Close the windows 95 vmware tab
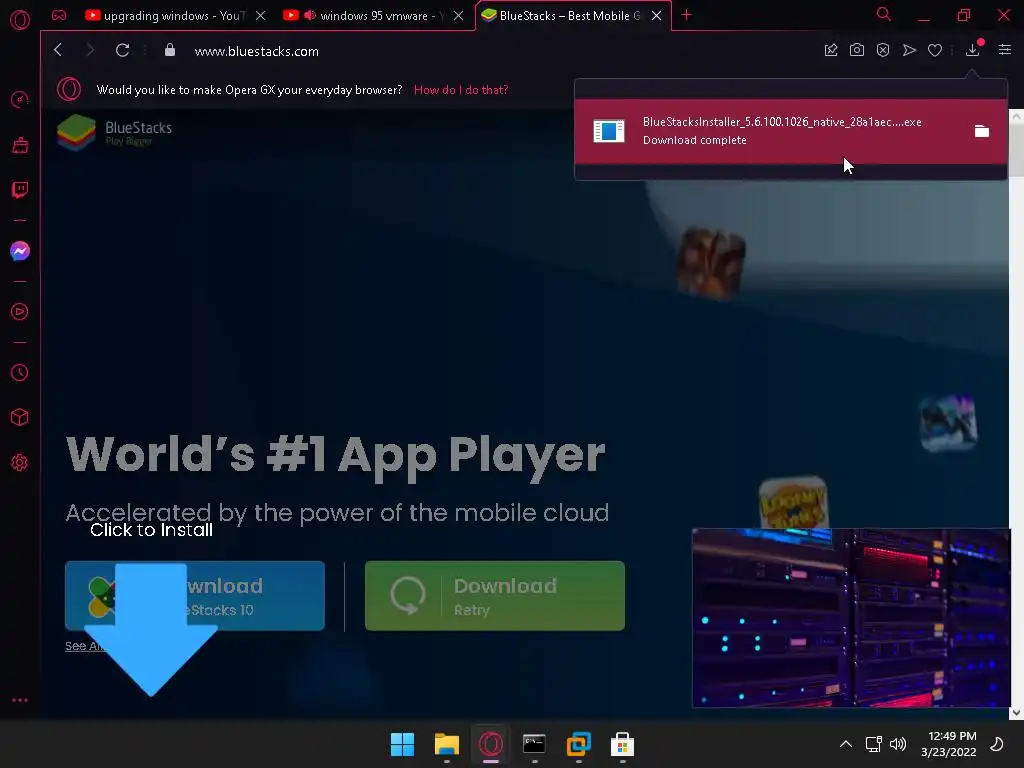The image size is (1024, 768). pyautogui.click(x=458, y=15)
